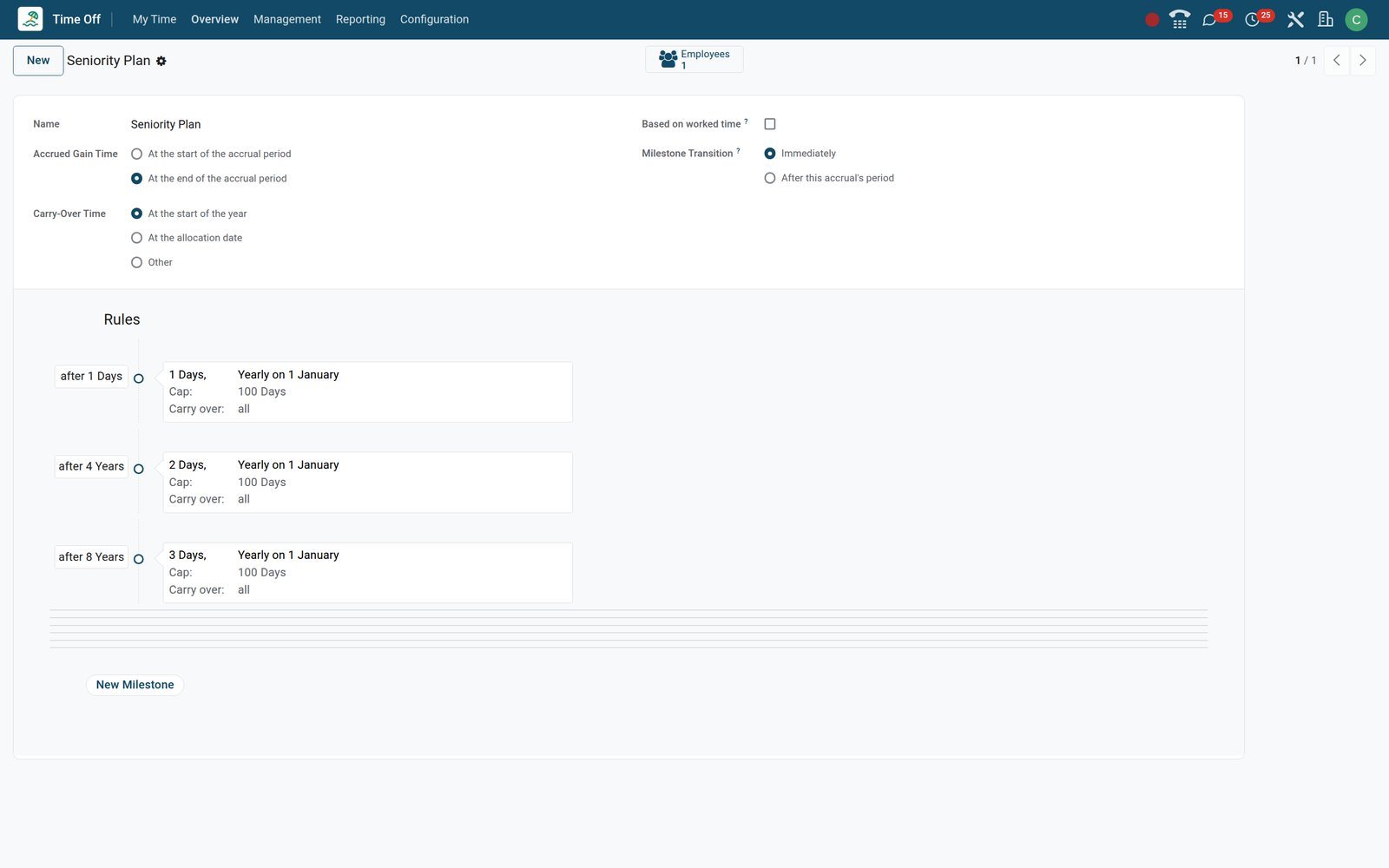Open the Overview menu

(214, 19)
